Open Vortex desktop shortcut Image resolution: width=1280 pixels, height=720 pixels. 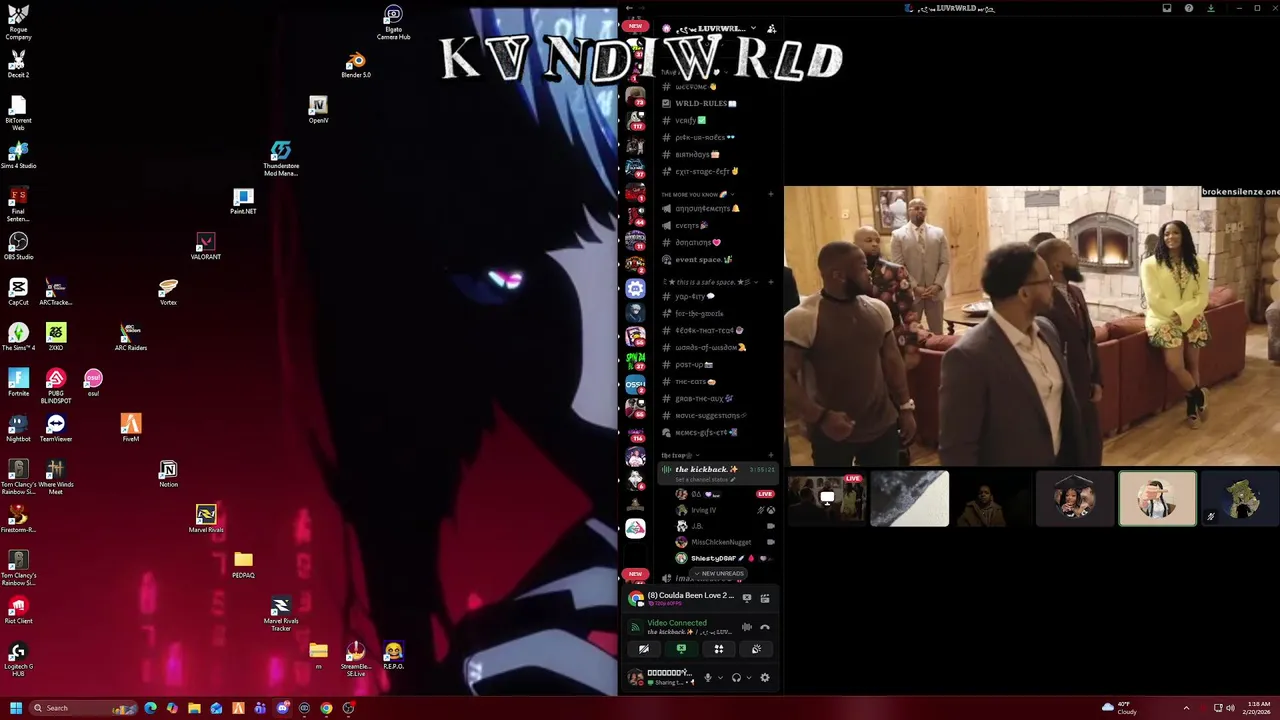pos(168,292)
